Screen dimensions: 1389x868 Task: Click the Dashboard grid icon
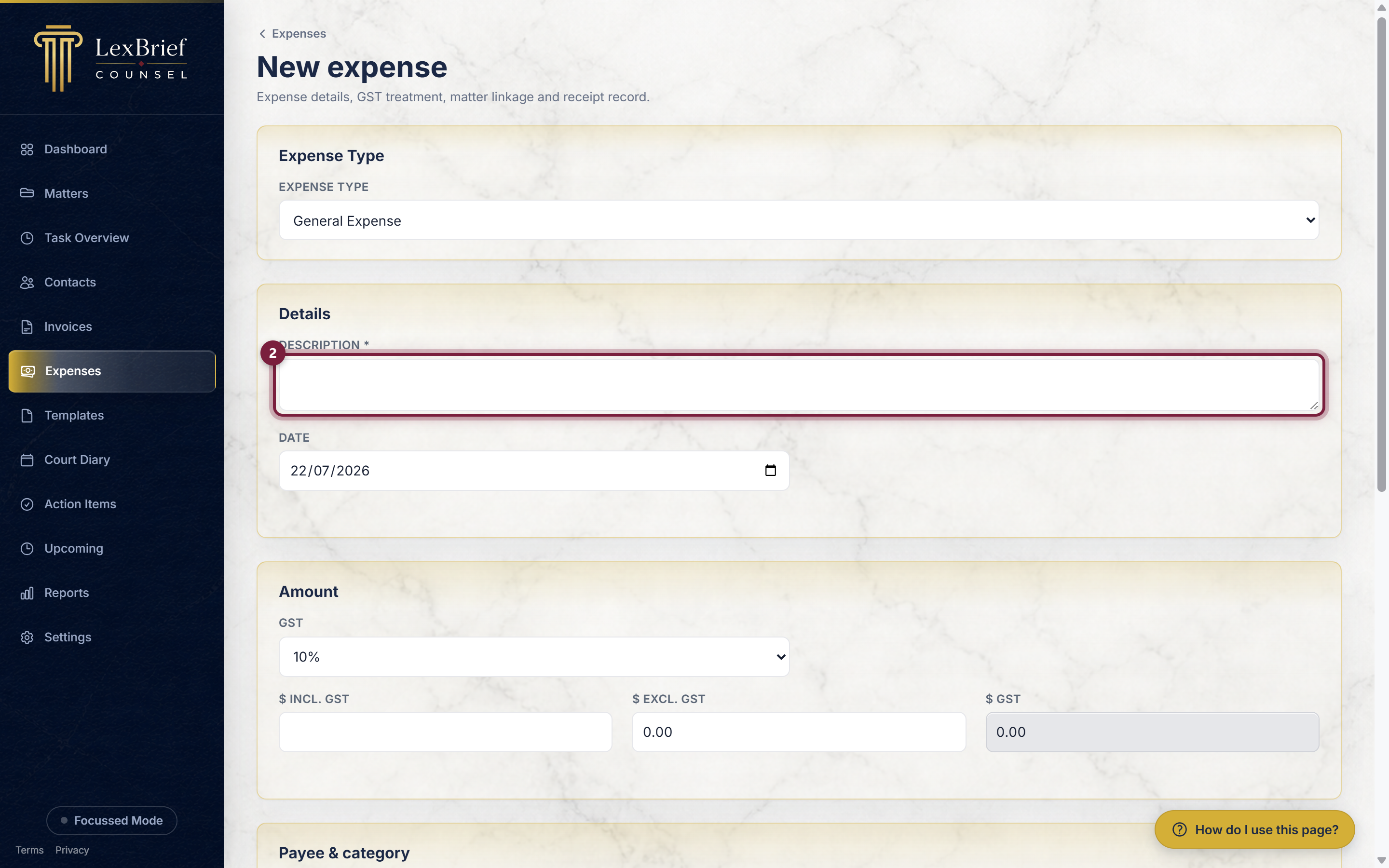pyautogui.click(x=27, y=149)
